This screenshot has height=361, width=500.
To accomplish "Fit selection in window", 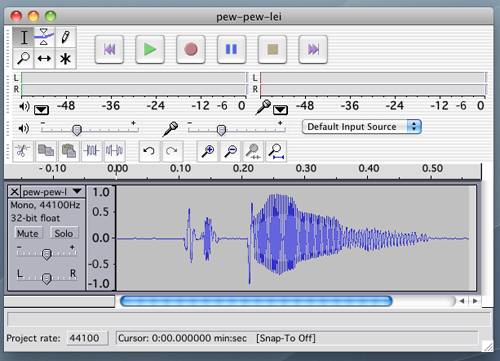I will [x=253, y=151].
